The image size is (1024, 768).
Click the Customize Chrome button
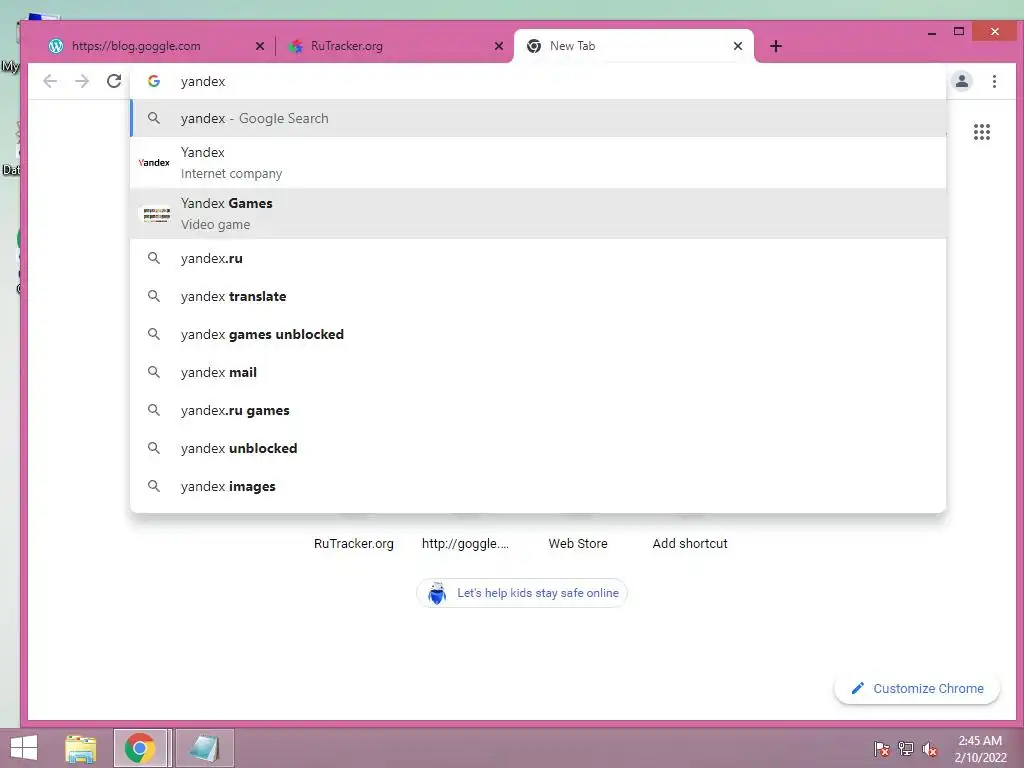click(x=917, y=688)
